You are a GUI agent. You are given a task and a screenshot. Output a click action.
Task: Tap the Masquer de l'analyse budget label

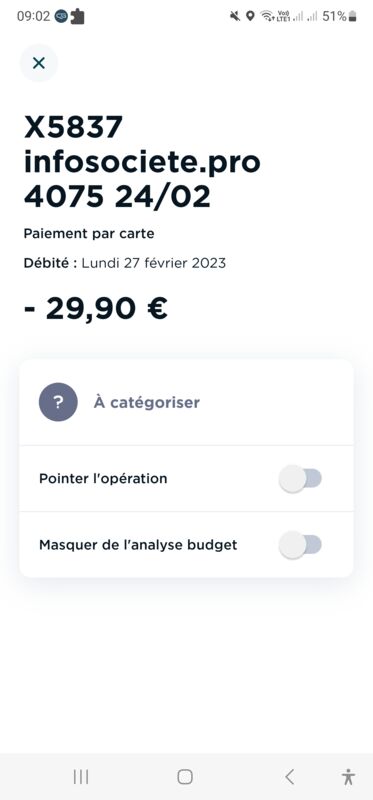[x=138, y=545]
